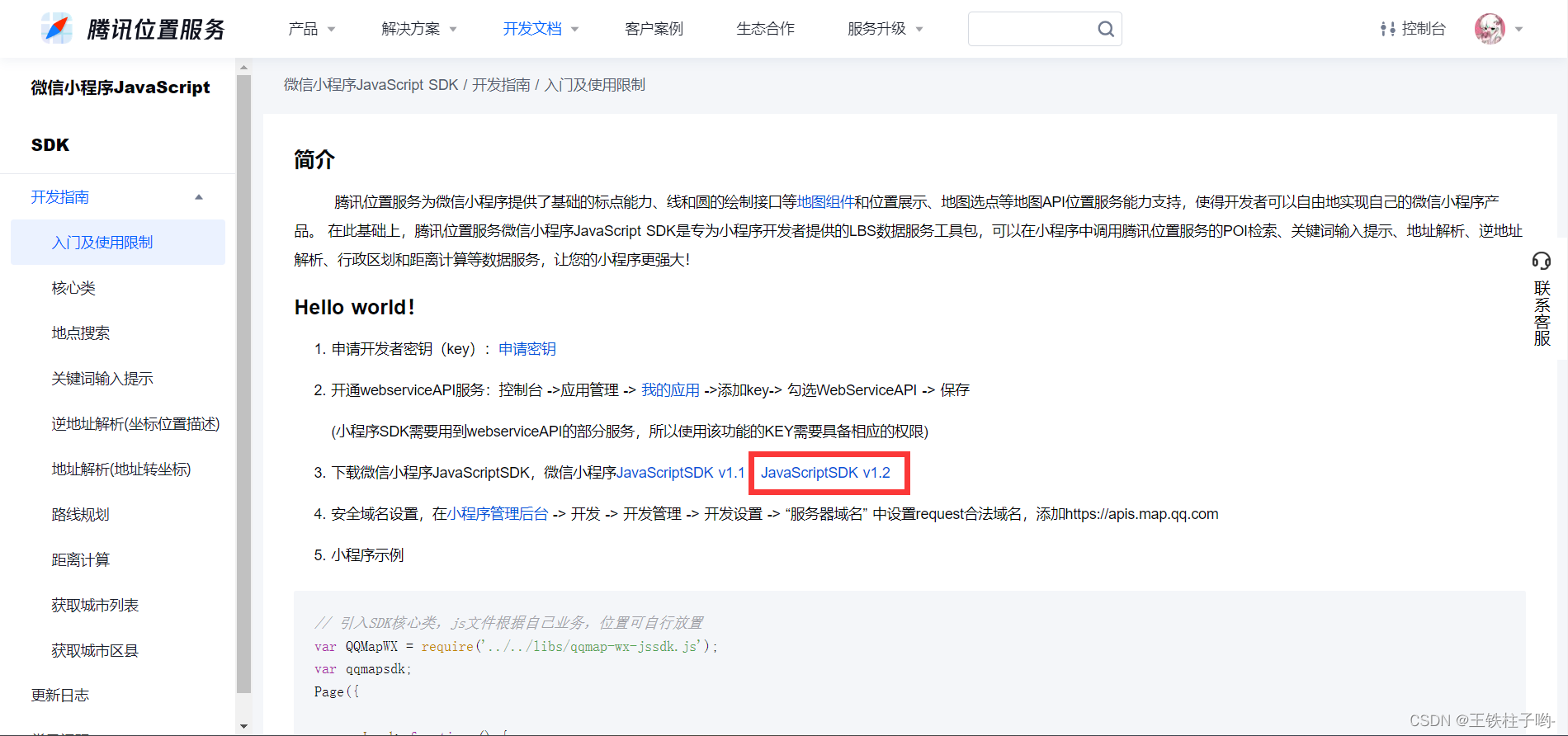Open the 服务升级 dropdown menu
This screenshot has height=736, width=1568.
[x=885, y=29]
